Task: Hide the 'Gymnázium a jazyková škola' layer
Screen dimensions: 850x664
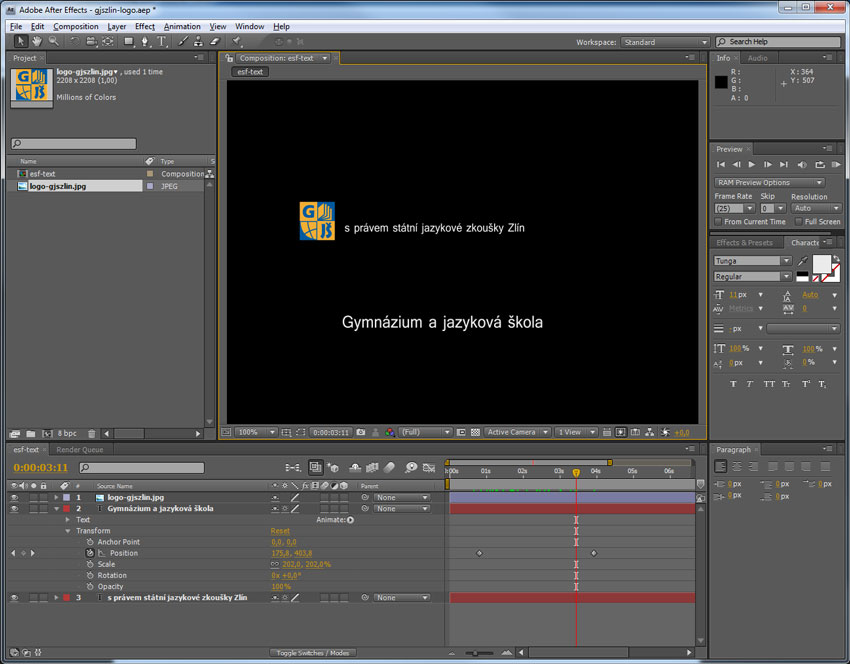Action: tap(15, 509)
